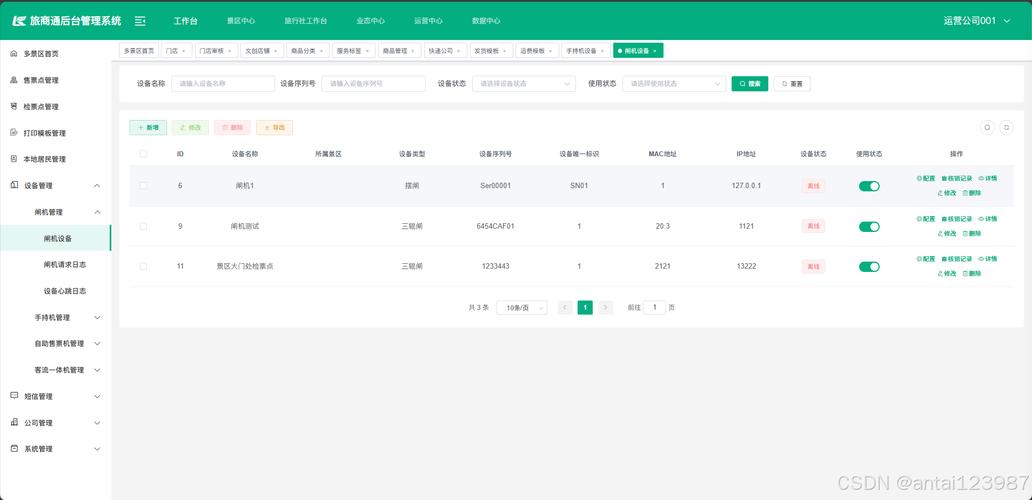Click the 多景区首页 home icon in sidebar

pyautogui.click(x=14, y=54)
